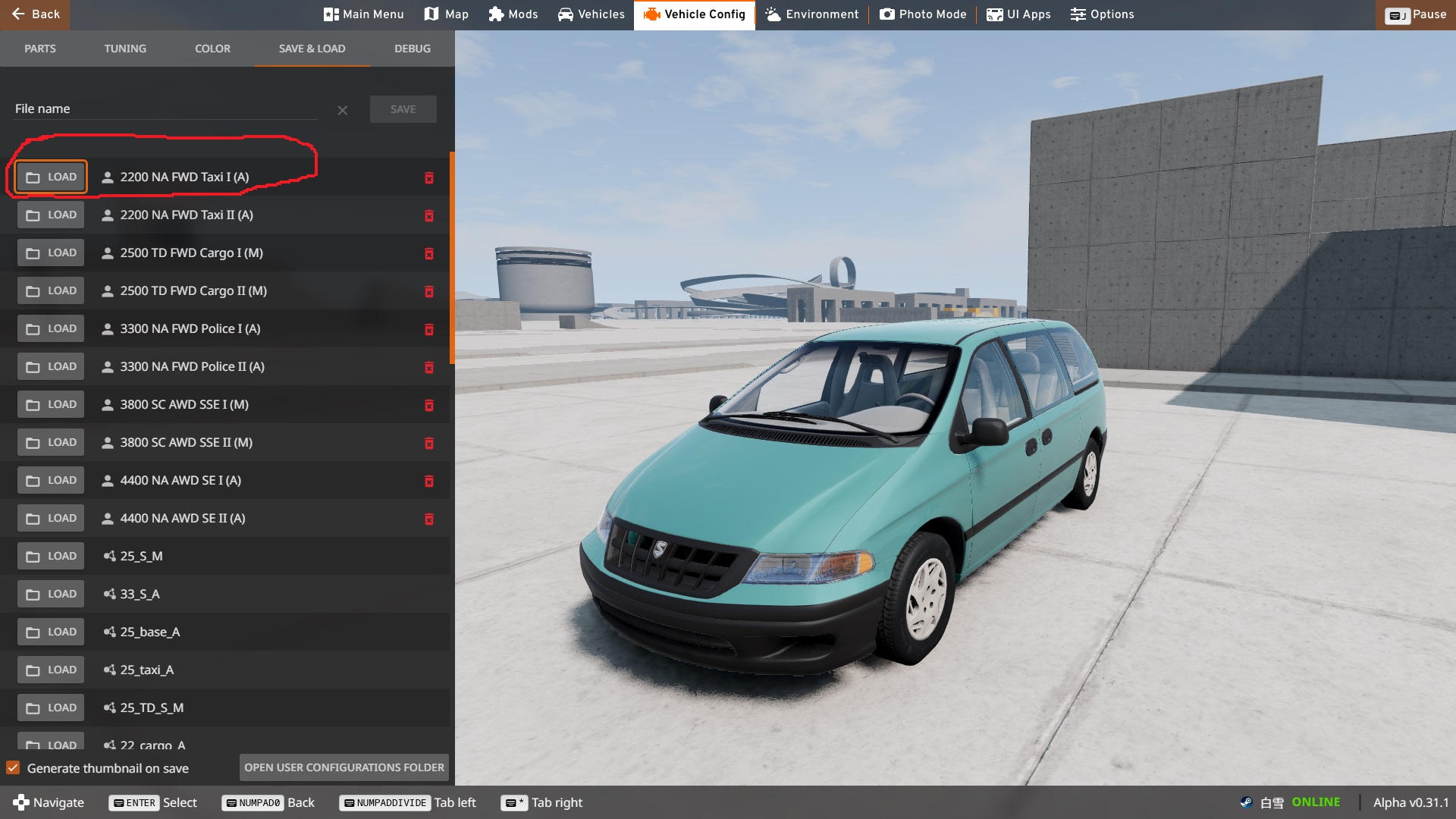
Task: Open the Environment menu
Action: point(811,14)
